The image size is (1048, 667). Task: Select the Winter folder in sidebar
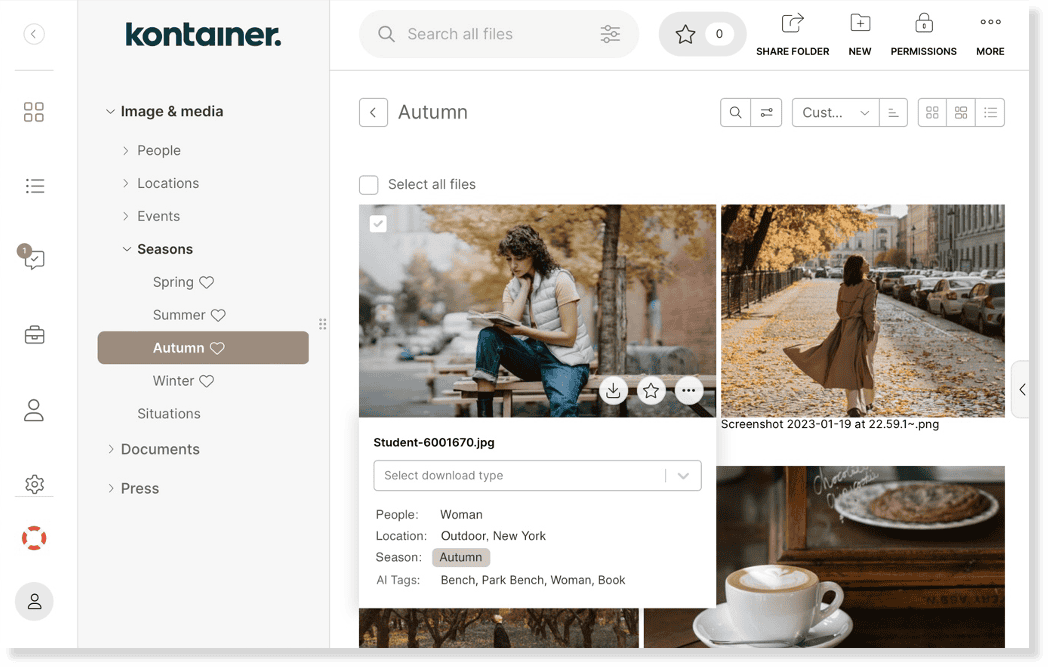(173, 381)
